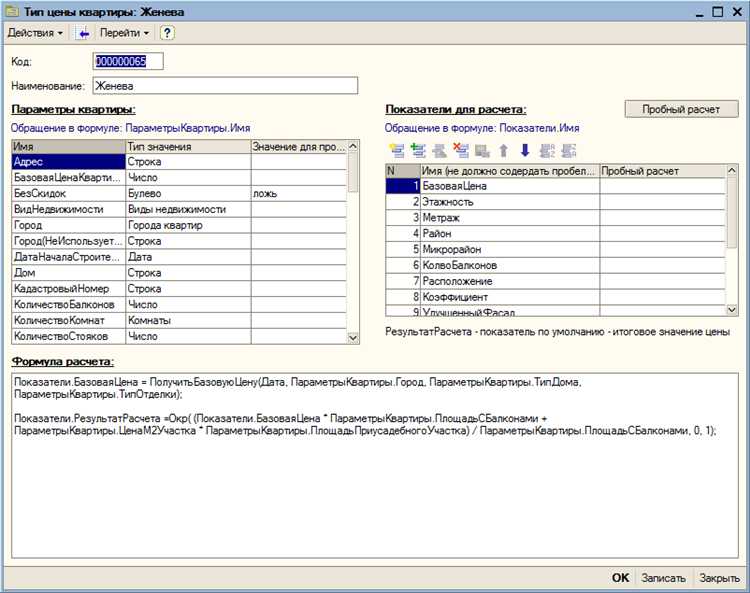Click the Пробный расчет button
Image resolution: width=750 pixels, height=593 pixels.
click(681, 109)
